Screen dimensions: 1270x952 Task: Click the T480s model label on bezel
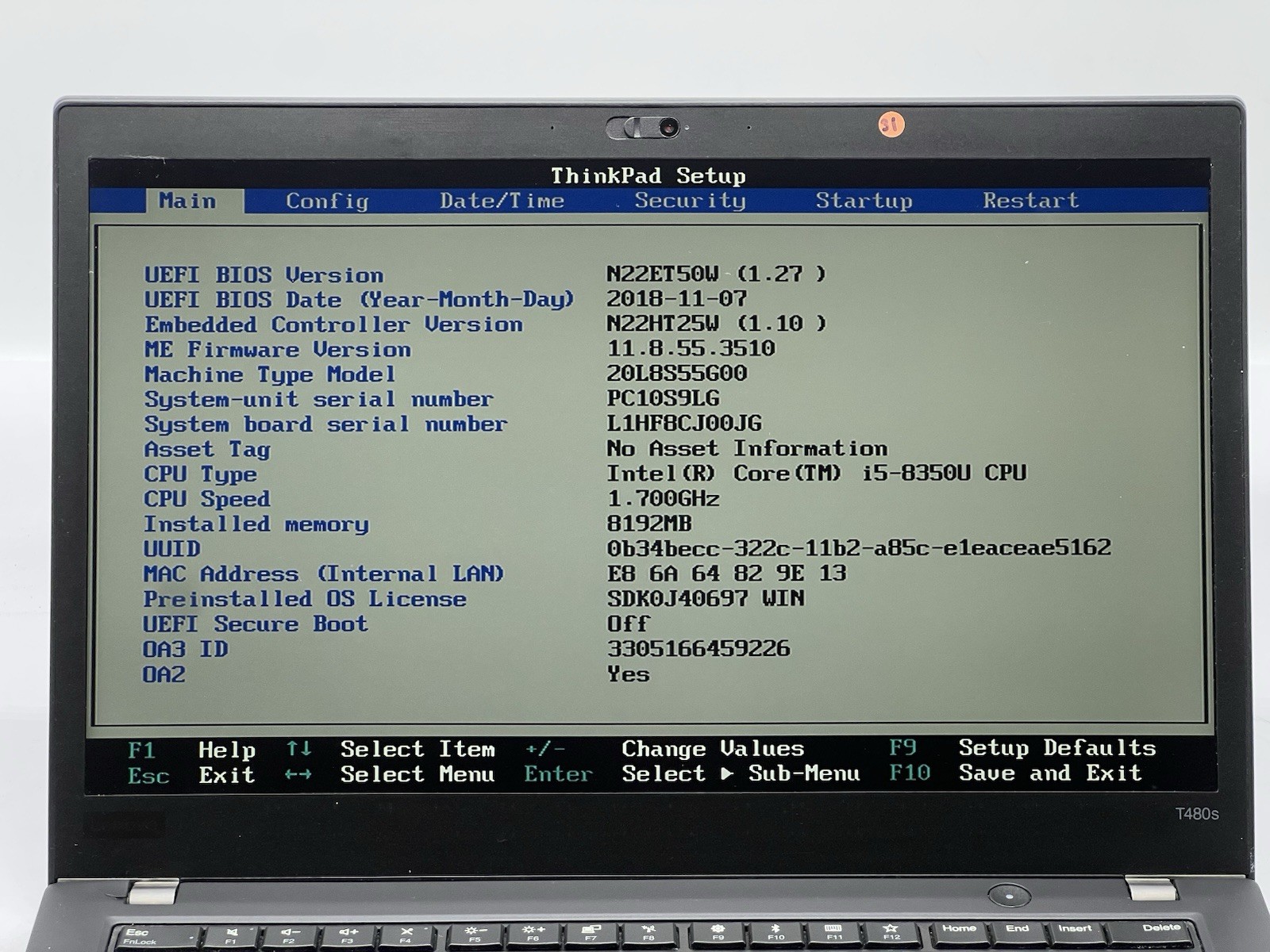[x=1197, y=814]
